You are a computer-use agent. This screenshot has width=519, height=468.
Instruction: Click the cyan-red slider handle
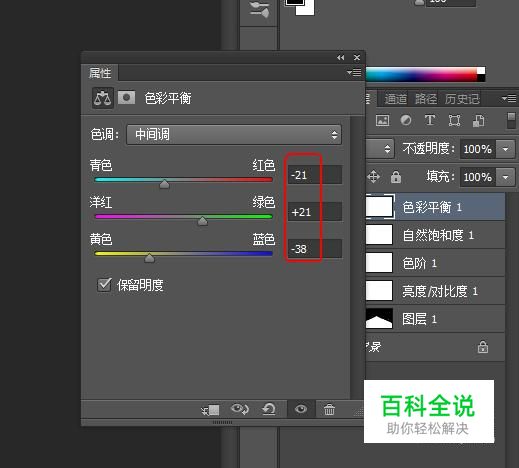click(x=164, y=183)
